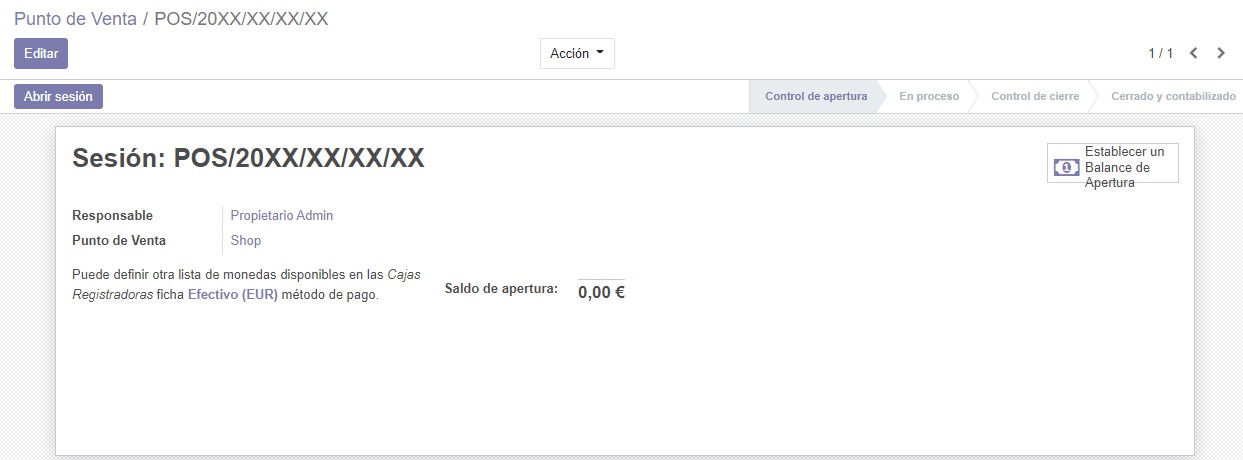This screenshot has width=1243, height=460.
Task: Click the Sesión POS/20XX/XX/XX/XX title
Action: tap(249, 158)
